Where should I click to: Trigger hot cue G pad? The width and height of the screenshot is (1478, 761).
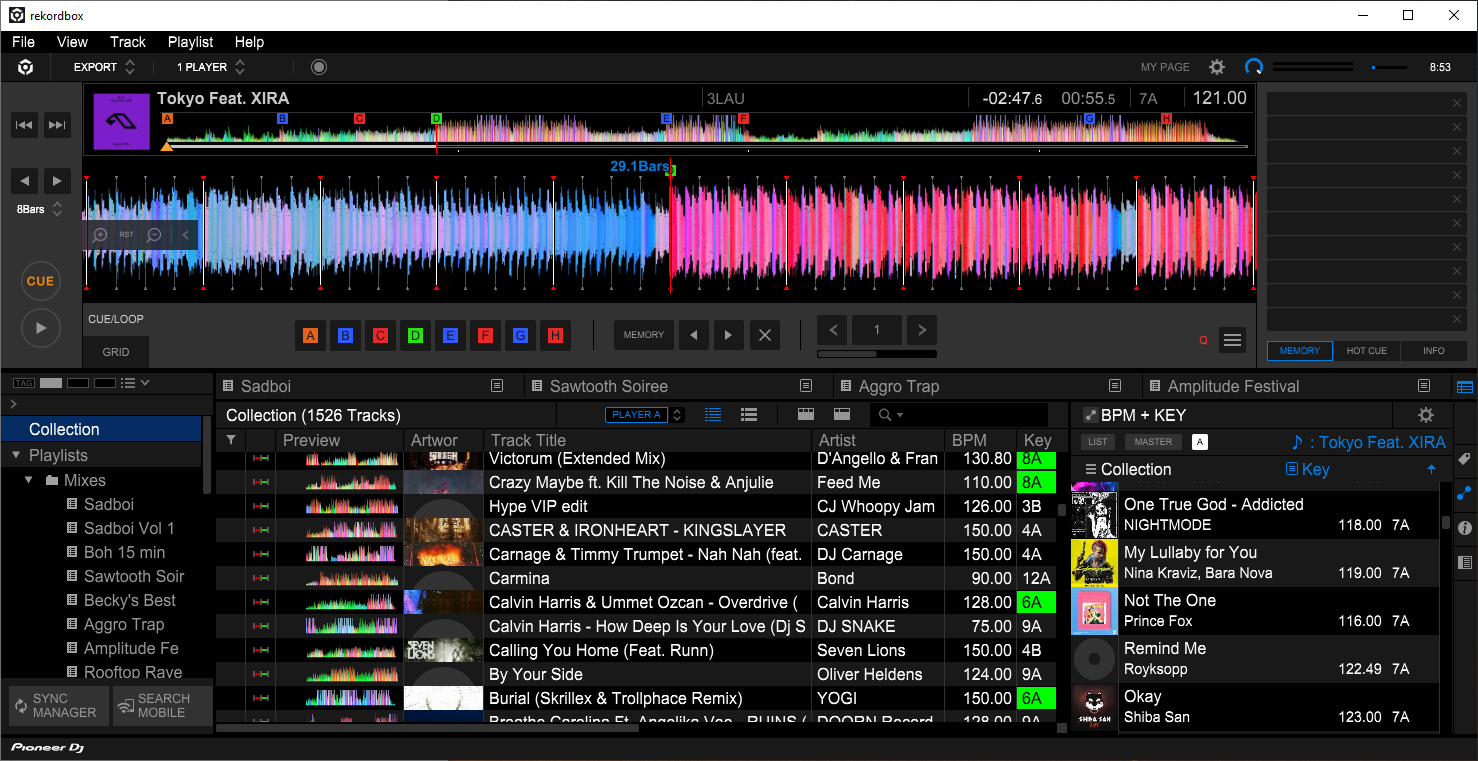[520, 336]
